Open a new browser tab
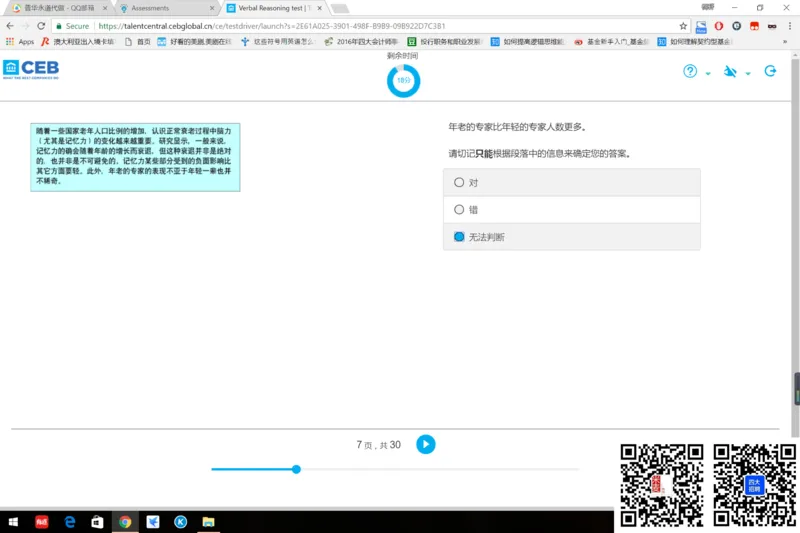Image resolution: width=800 pixels, height=533 pixels. pos(340,8)
